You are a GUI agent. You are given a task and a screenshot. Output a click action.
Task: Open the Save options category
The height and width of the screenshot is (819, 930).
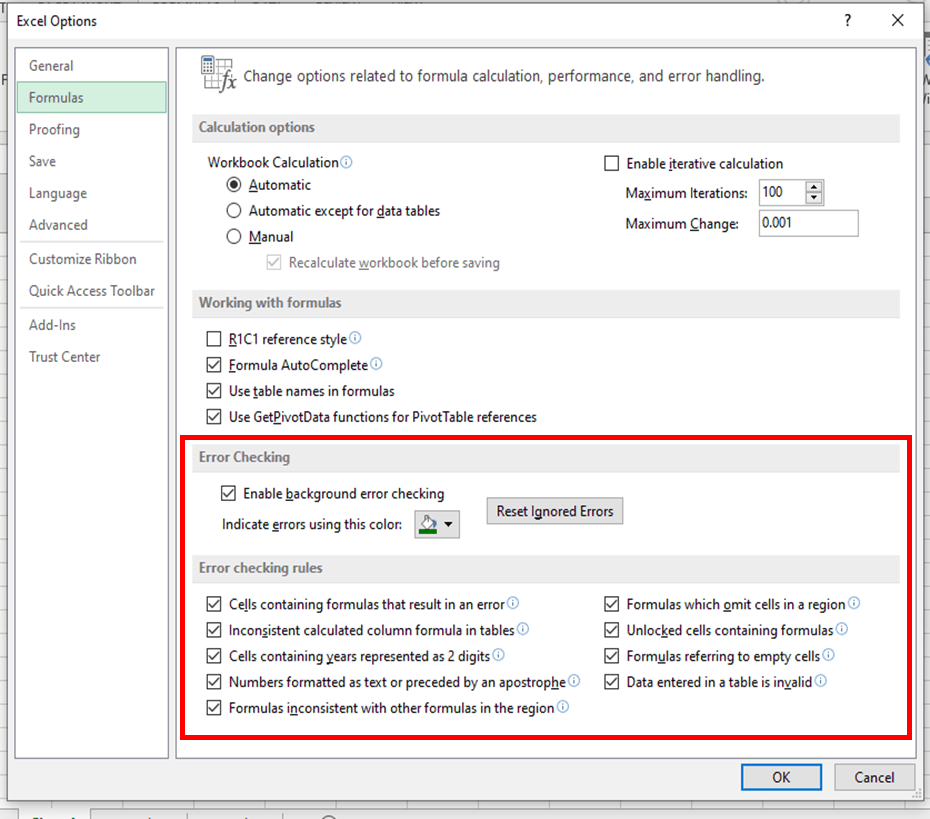[x=91, y=161]
